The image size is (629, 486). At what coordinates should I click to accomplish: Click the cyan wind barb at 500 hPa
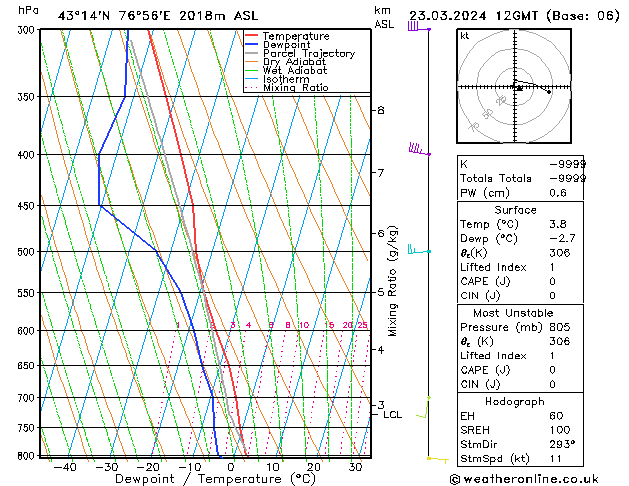point(419,249)
